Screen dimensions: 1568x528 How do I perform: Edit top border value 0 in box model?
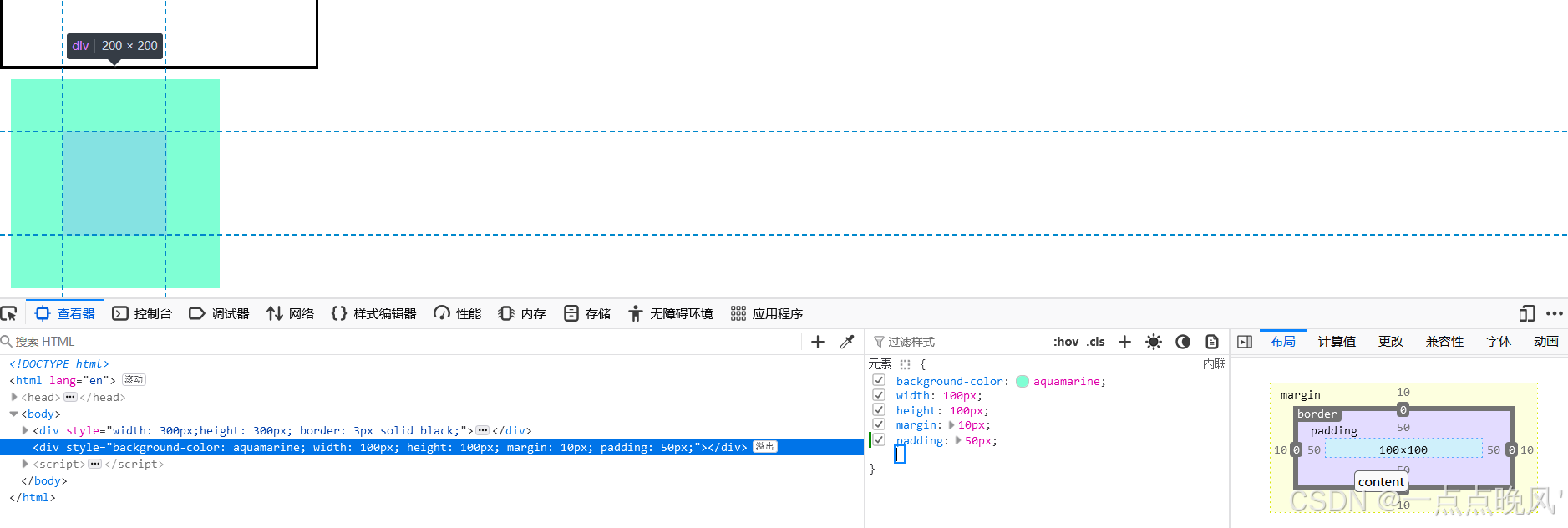coord(1403,409)
